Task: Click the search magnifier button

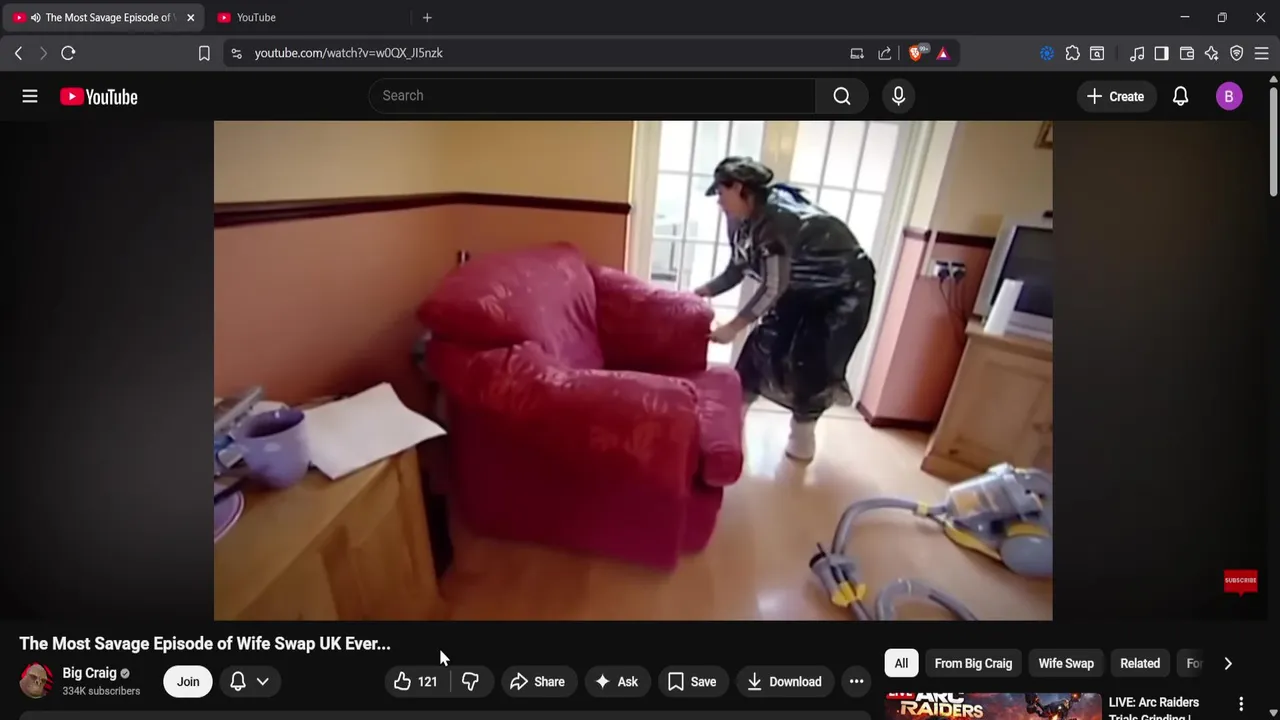Action: (x=842, y=96)
